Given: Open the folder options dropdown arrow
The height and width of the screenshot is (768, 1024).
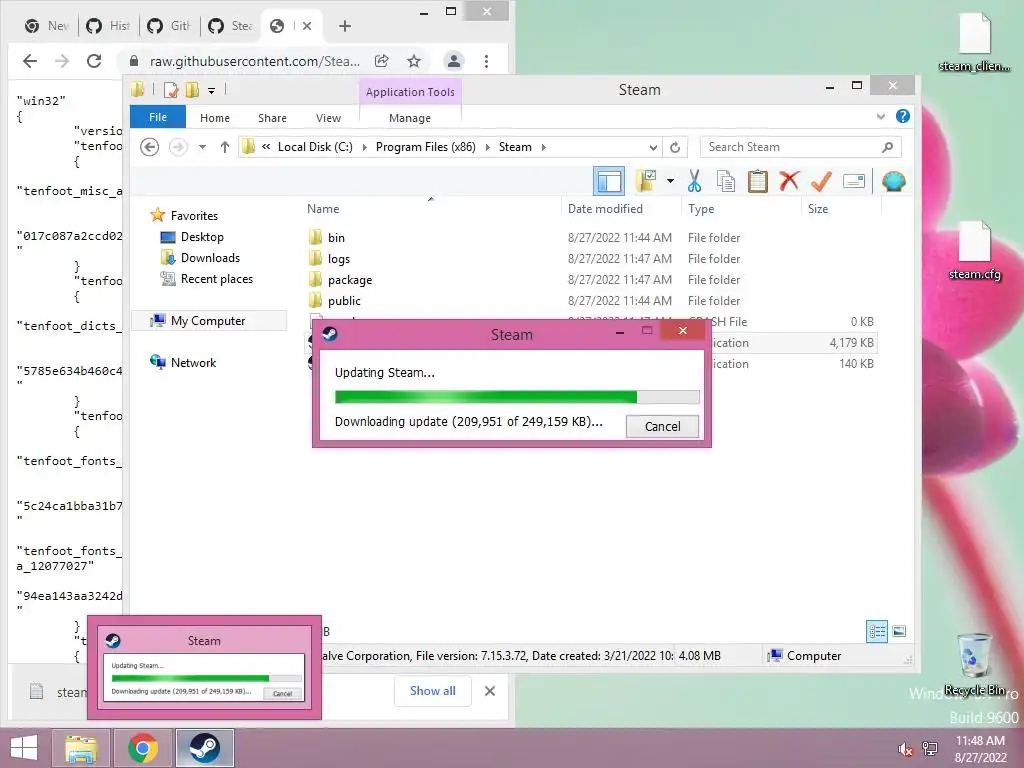Looking at the screenshot, I should 670,181.
